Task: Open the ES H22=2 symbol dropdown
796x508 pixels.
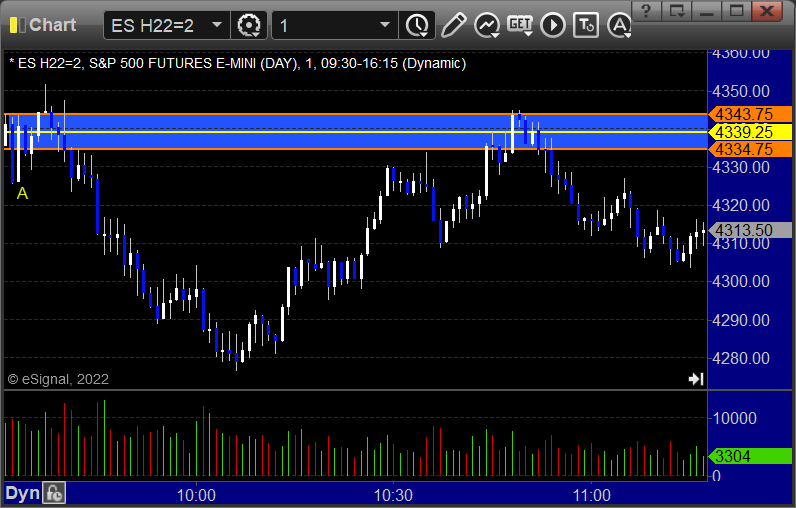Action: (217, 24)
